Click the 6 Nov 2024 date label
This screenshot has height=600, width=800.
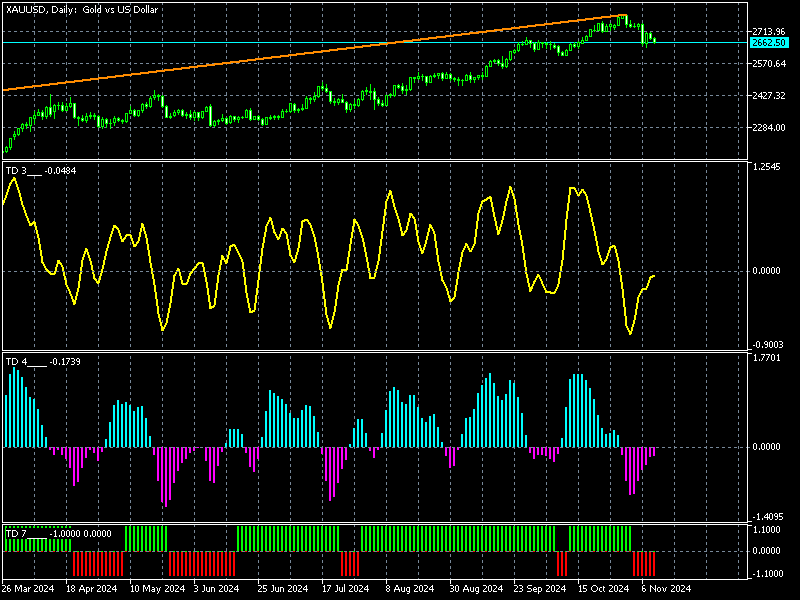(666, 589)
